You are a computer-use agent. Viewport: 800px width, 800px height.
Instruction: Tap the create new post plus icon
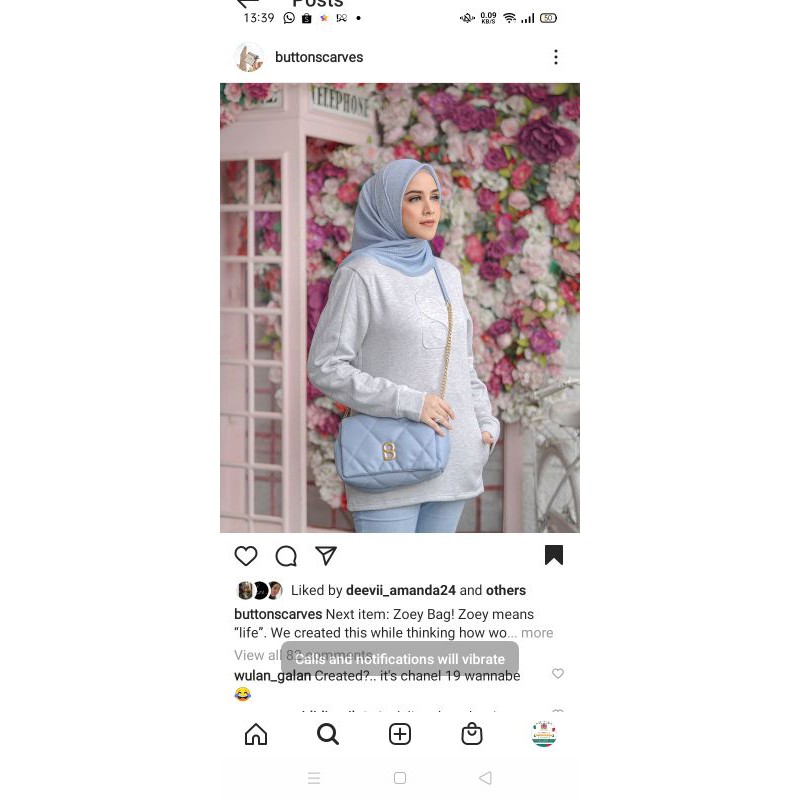pyautogui.click(x=399, y=734)
